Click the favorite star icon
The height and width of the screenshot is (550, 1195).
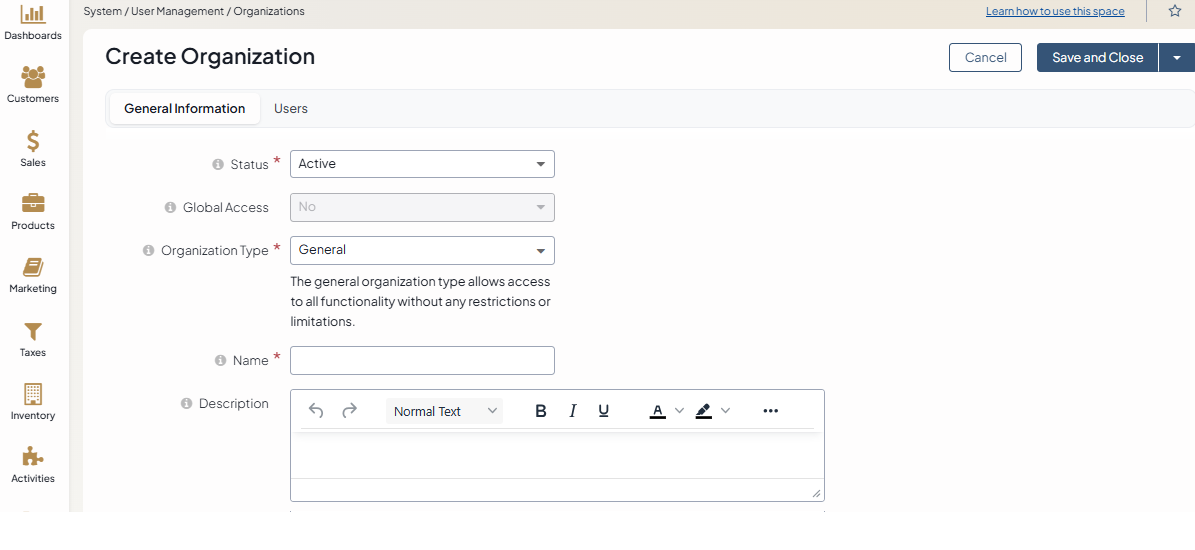[1175, 11]
